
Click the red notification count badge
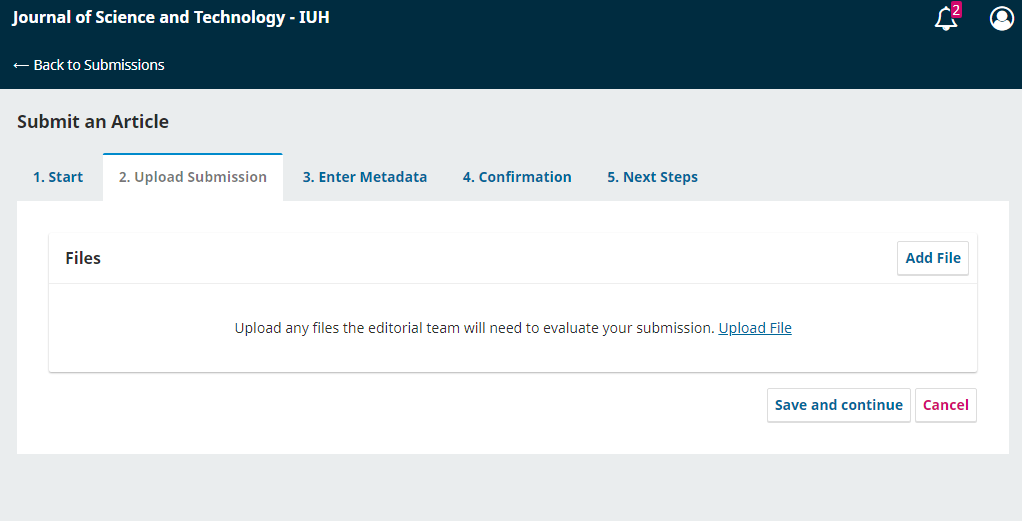pyautogui.click(x=956, y=10)
